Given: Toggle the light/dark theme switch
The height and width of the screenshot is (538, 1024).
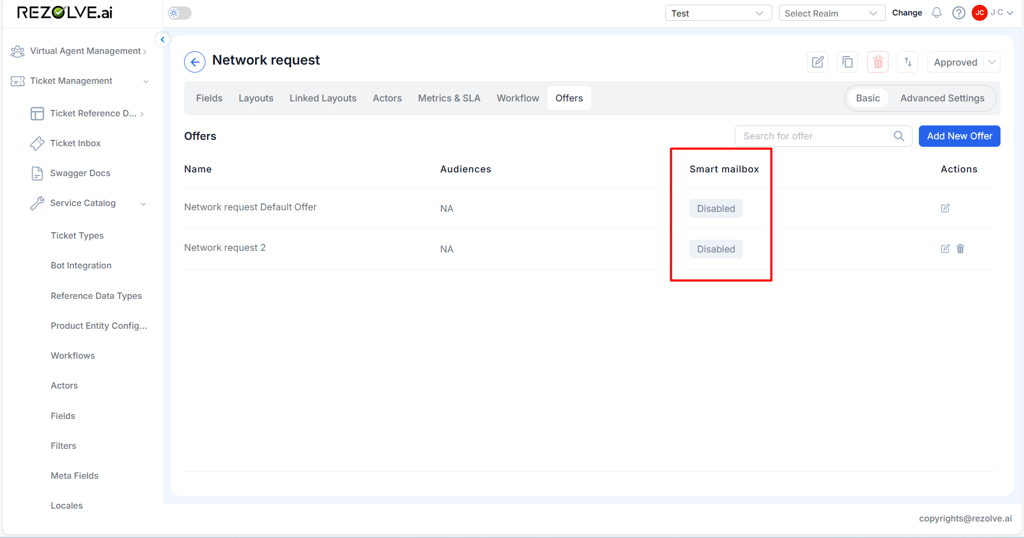Looking at the screenshot, I should 180,13.
